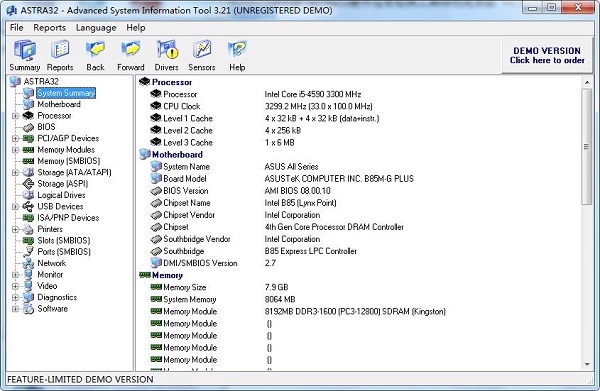Go Forward using the toolbar arrow
The height and width of the screenshot is (391, 600).
pos(131,55)
